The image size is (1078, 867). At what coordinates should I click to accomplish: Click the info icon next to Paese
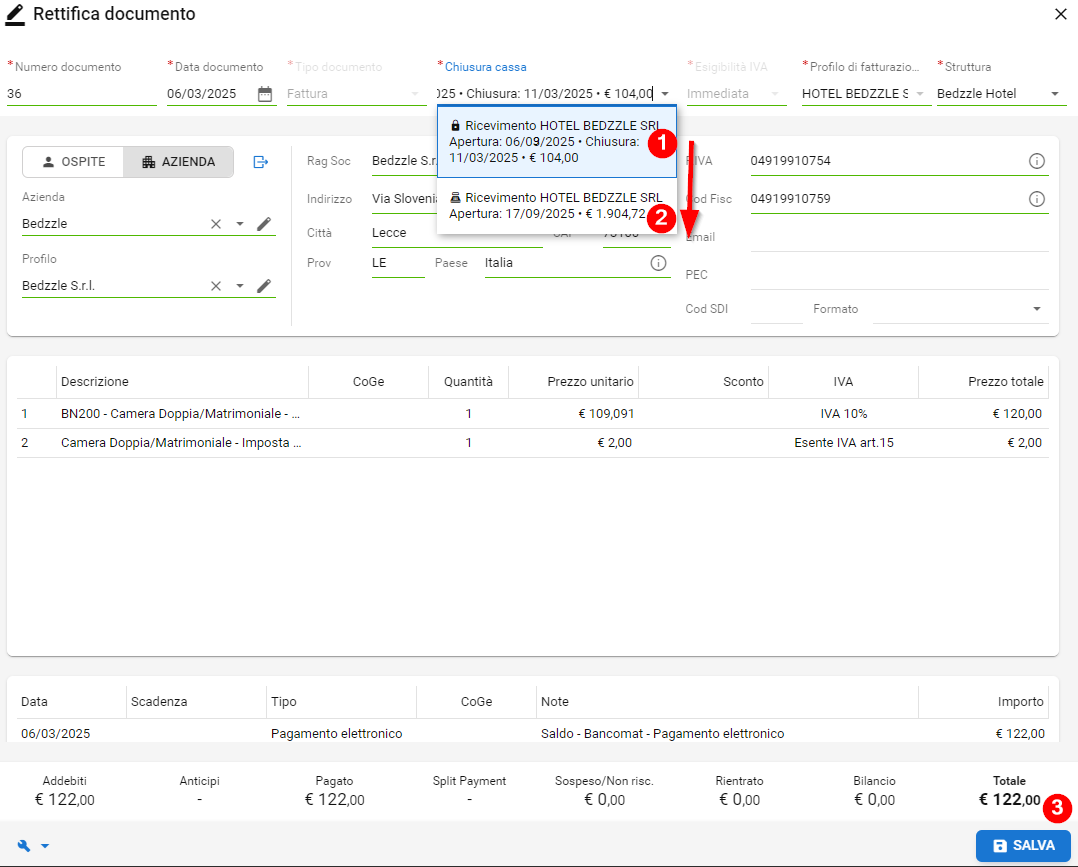[658, 263]
